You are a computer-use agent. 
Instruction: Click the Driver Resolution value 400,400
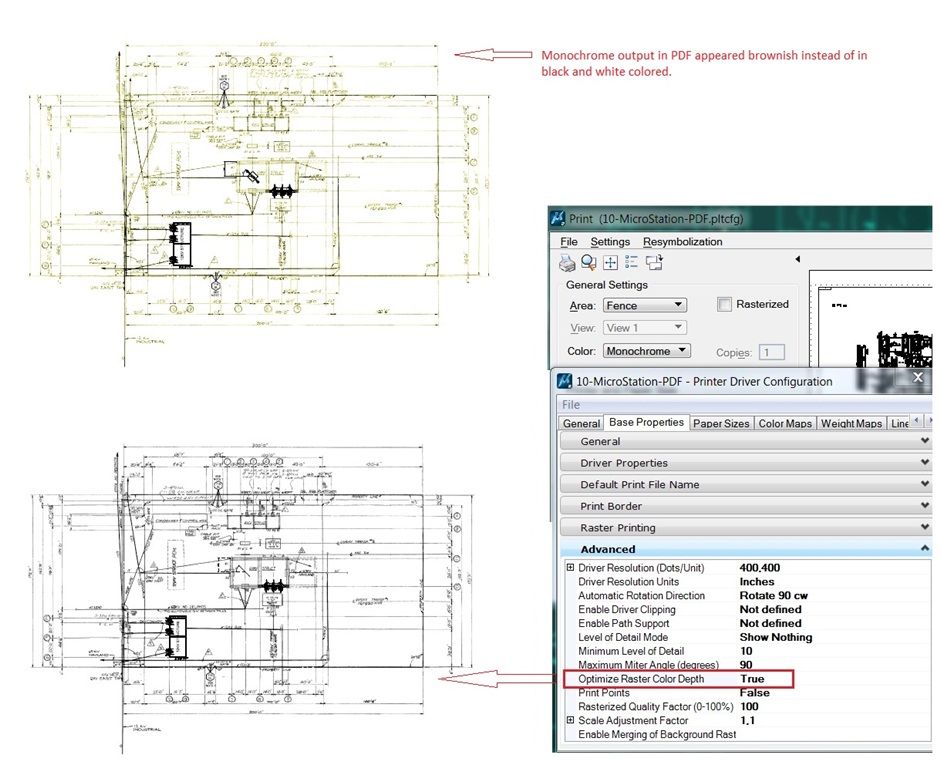point(760,567)
